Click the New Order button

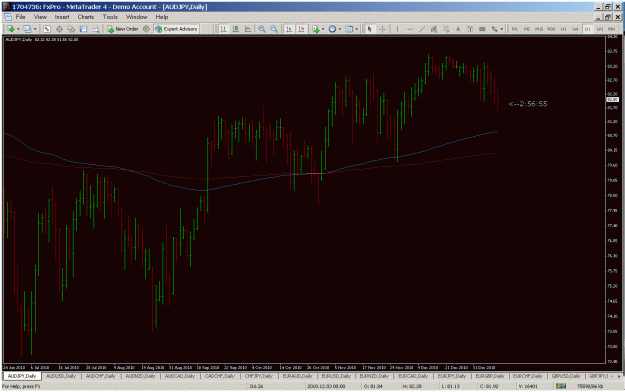[123, 29]
